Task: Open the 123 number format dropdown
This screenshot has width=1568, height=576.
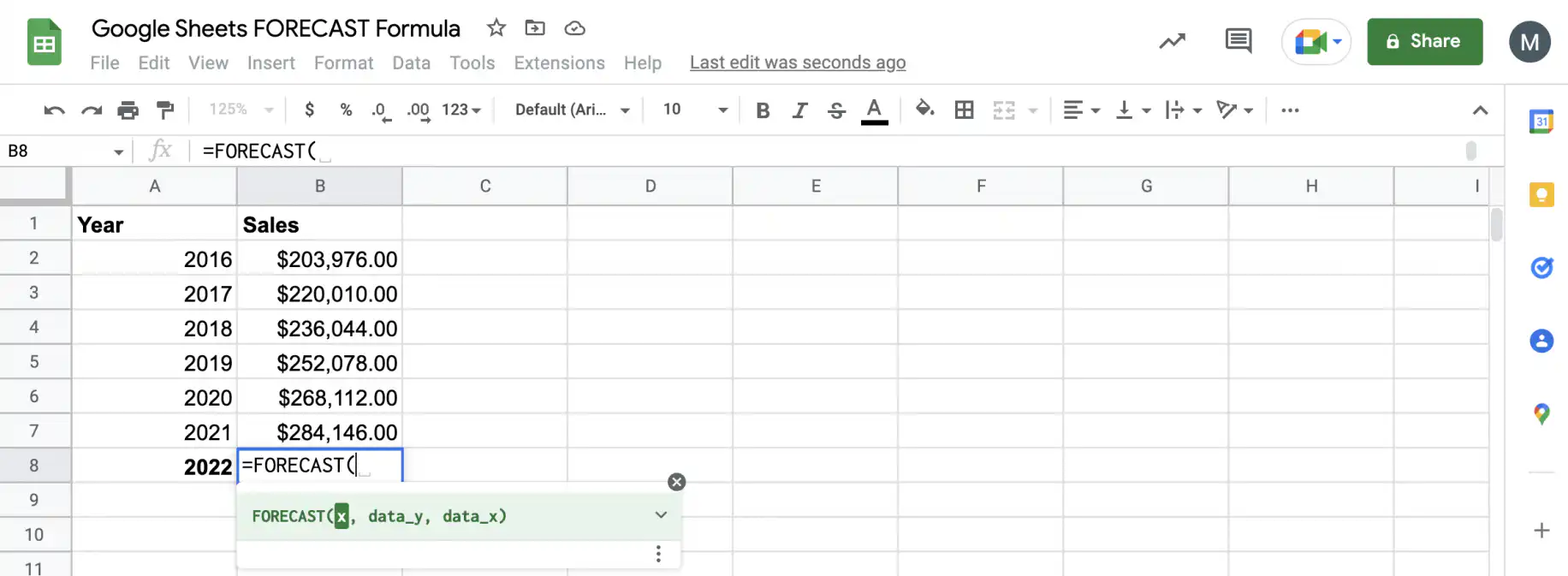Action: pyautogui.click(x=461, y=110)
